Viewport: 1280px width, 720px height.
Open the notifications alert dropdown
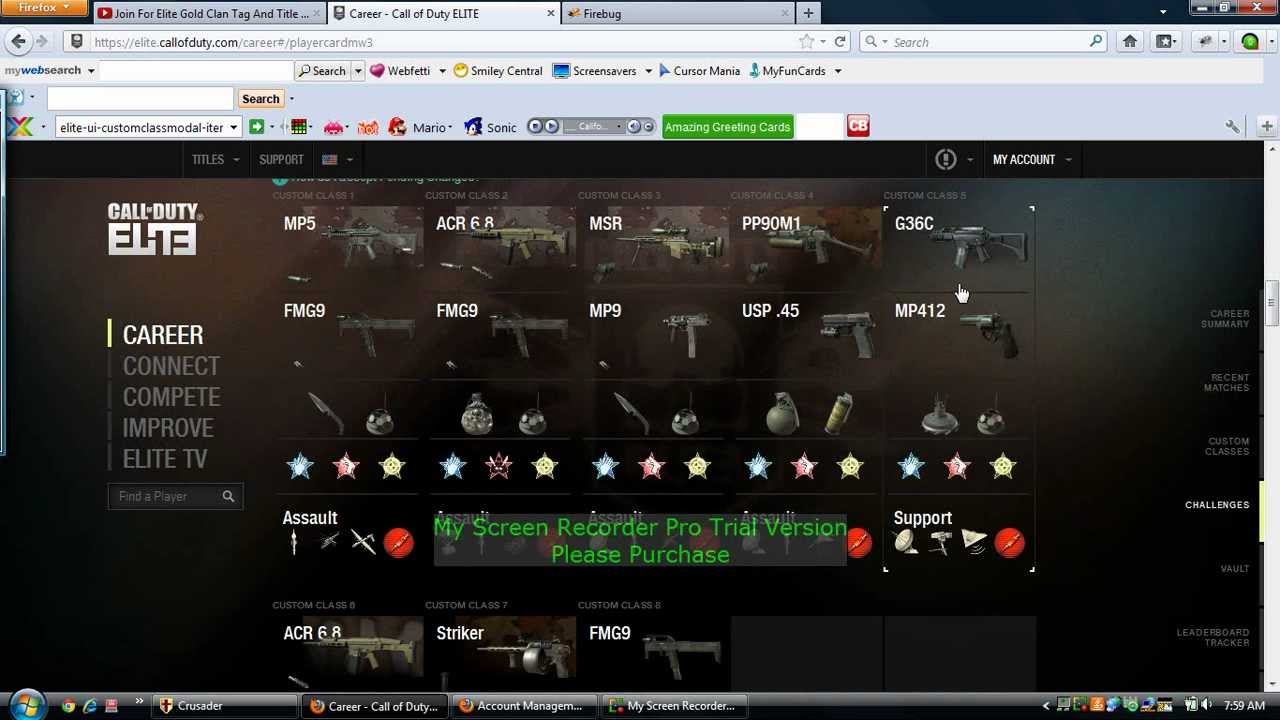click(x=953, y=159)
